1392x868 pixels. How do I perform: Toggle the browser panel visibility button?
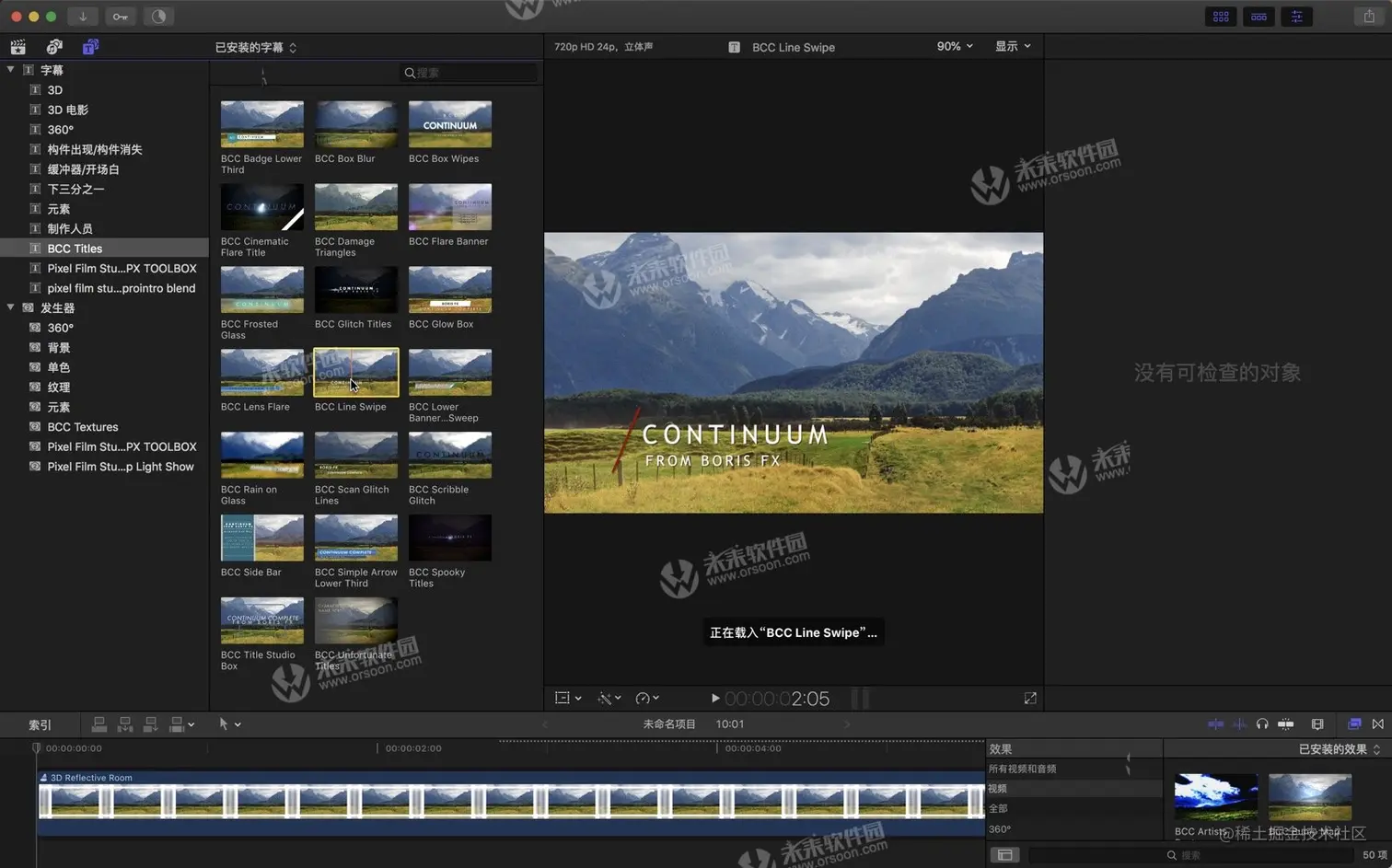[1221, 17]
